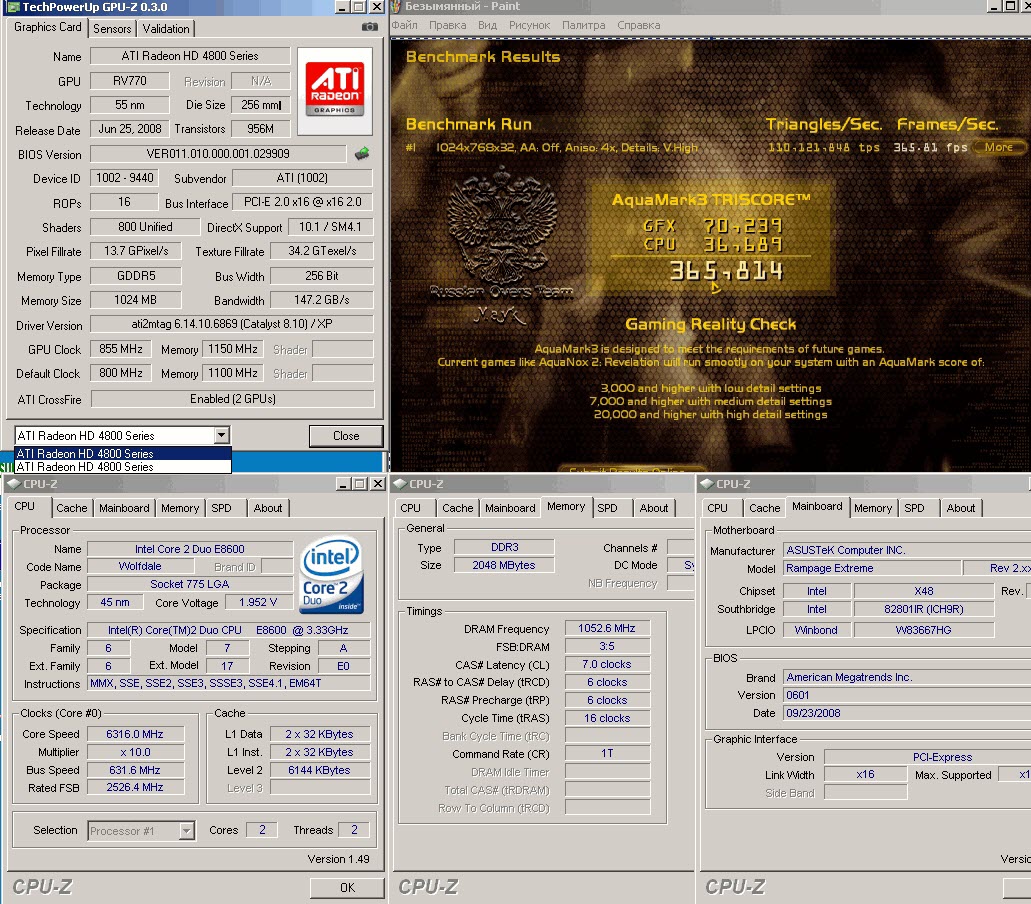
Task: Click the Level 2 cache 6144 KBytes value
Action: [x=320, y=770]
